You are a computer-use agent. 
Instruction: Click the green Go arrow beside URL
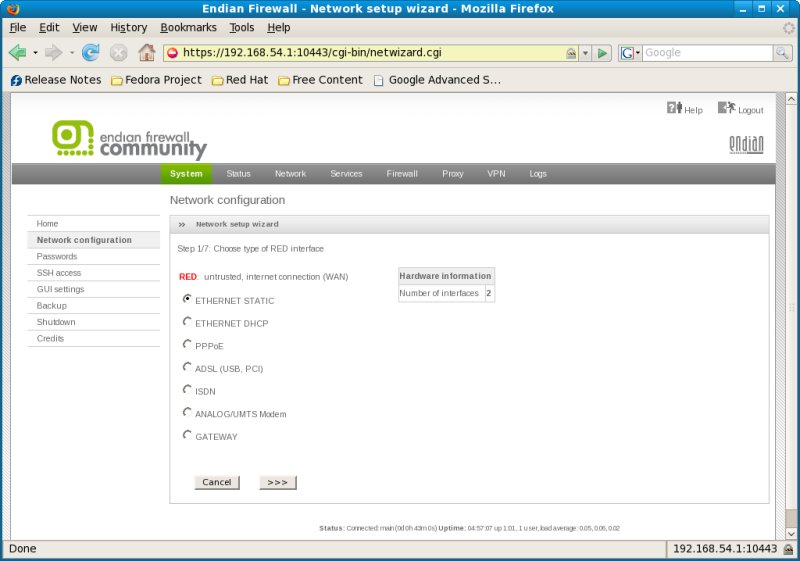click(602, 53)
